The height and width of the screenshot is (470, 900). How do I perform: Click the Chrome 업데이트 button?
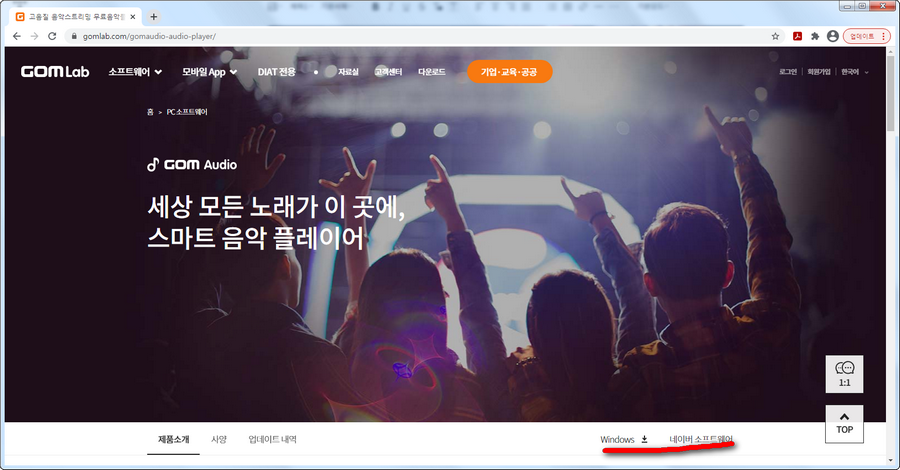[867, 36]
